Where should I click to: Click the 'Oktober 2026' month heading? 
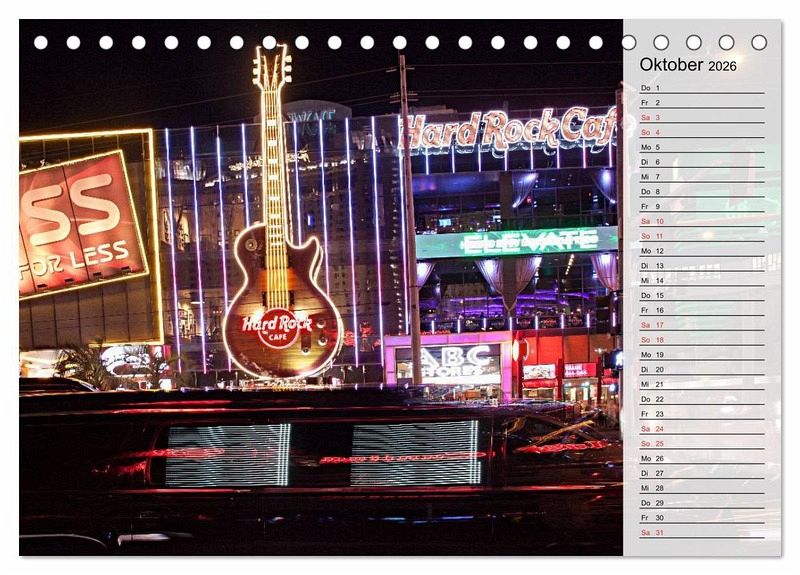tap(688, 65)
